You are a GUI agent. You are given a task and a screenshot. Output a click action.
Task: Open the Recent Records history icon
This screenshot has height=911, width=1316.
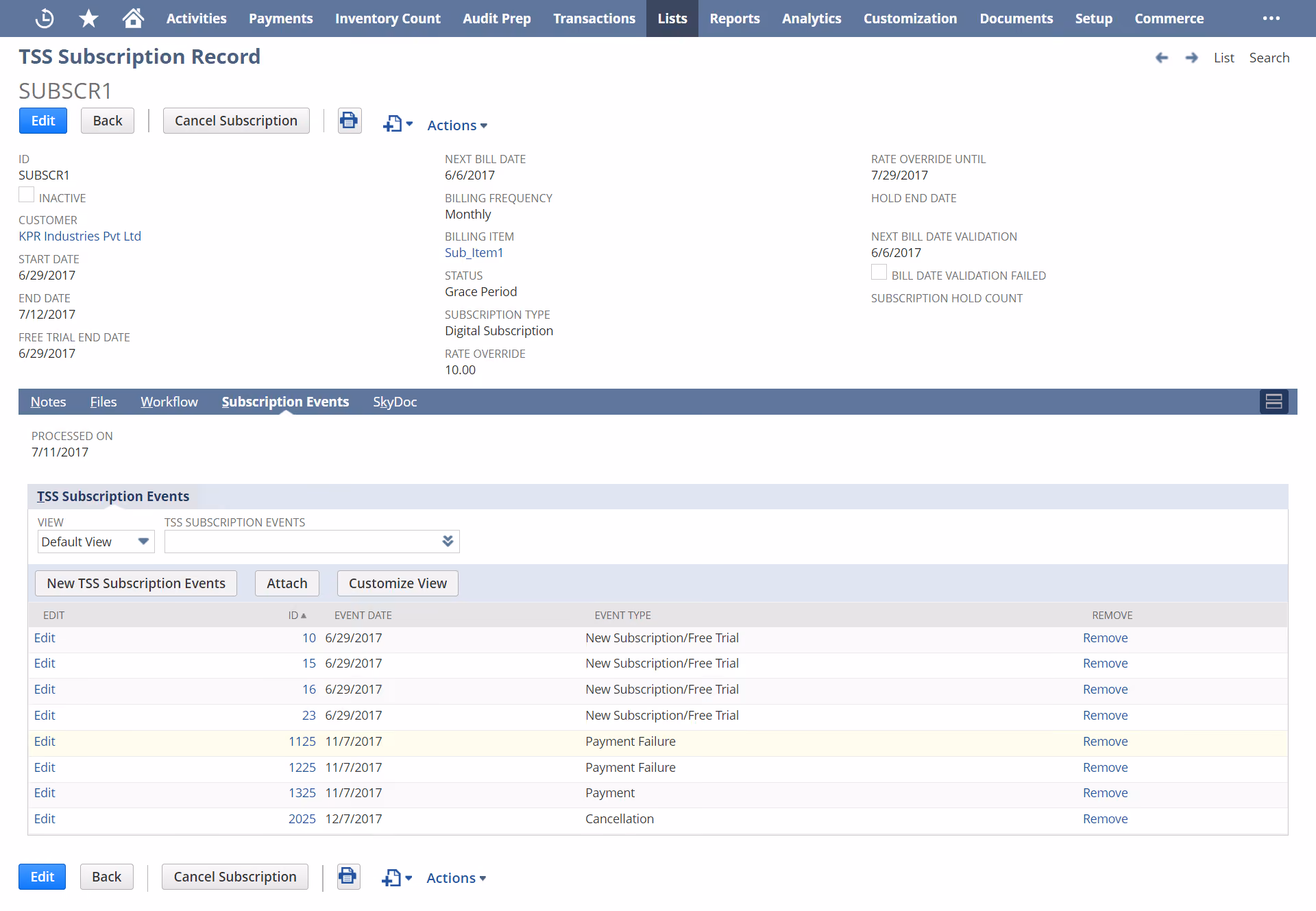coord(45,19)
